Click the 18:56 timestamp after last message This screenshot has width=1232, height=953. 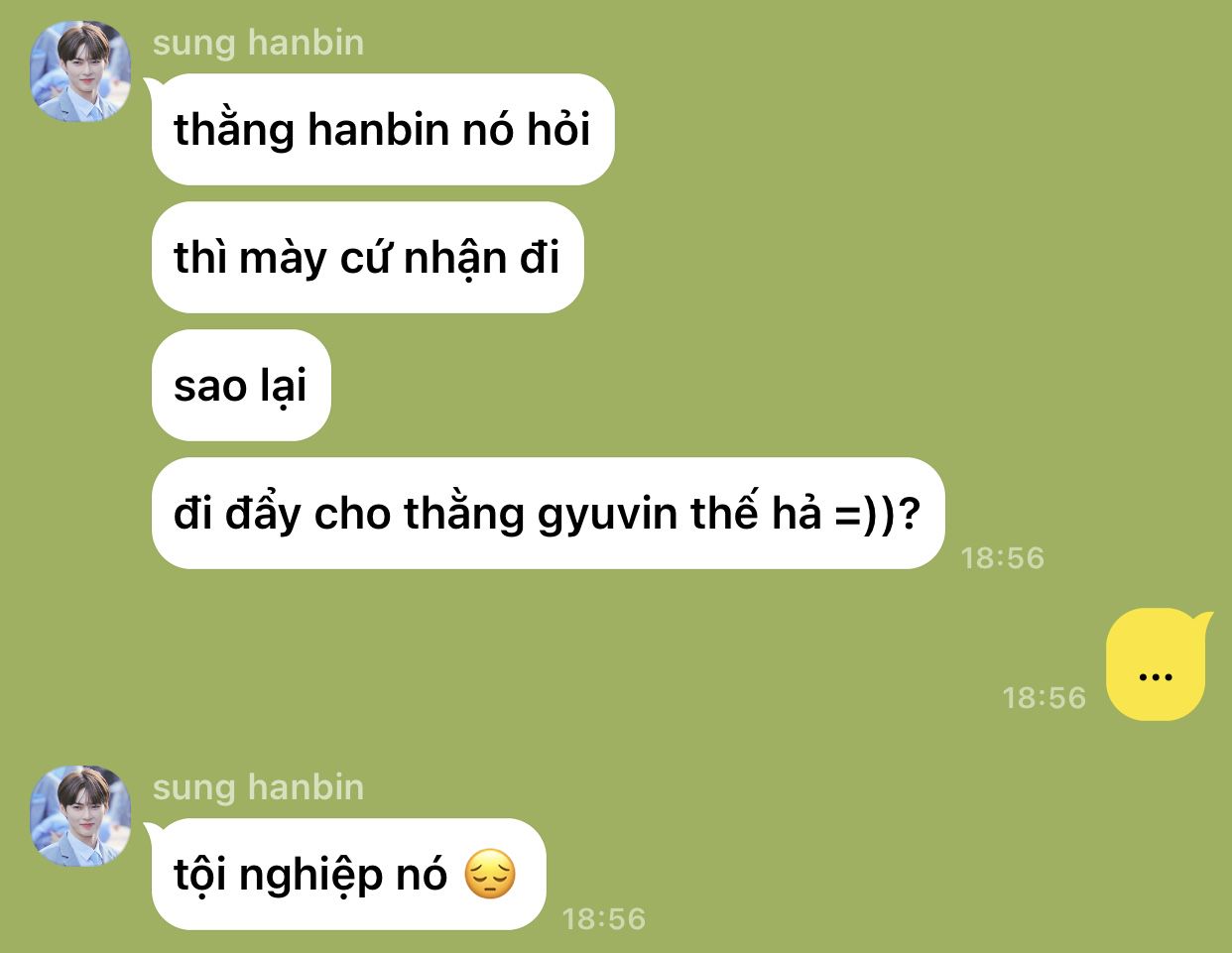pyautogui.click(x=604, y=918)
